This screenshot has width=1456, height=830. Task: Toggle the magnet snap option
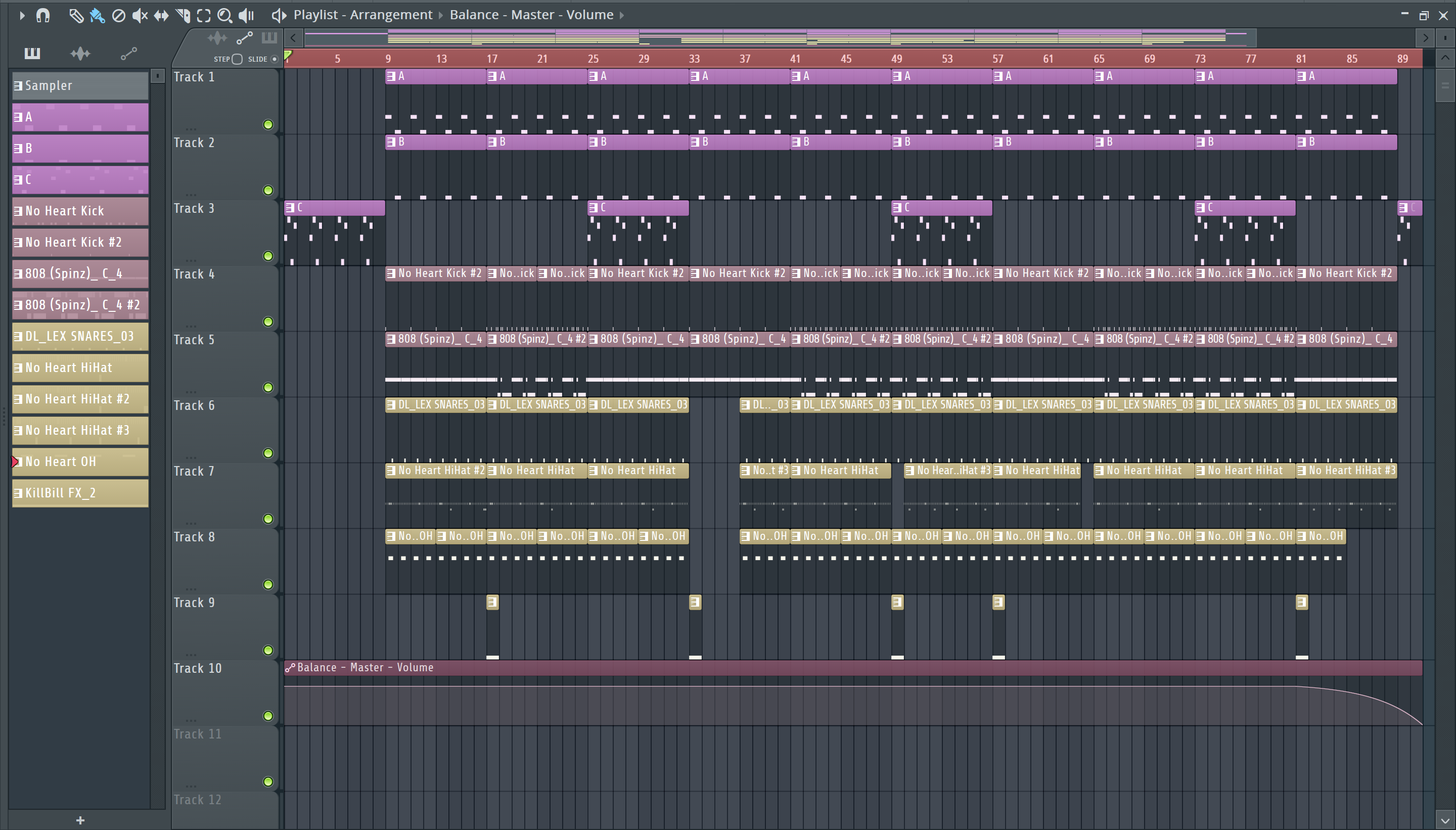(43, 15)
